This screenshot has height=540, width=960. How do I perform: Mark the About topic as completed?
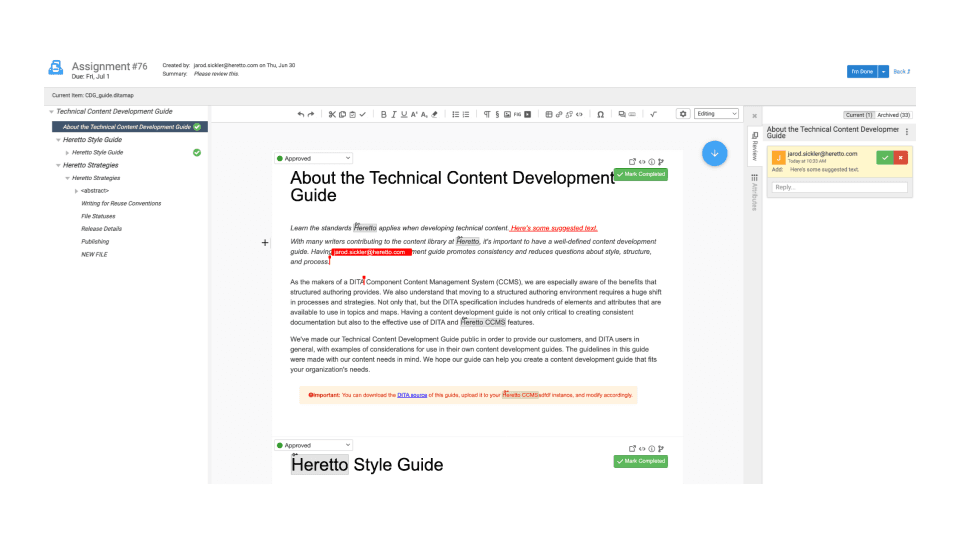pyautogui.click(x=641, y=174)
